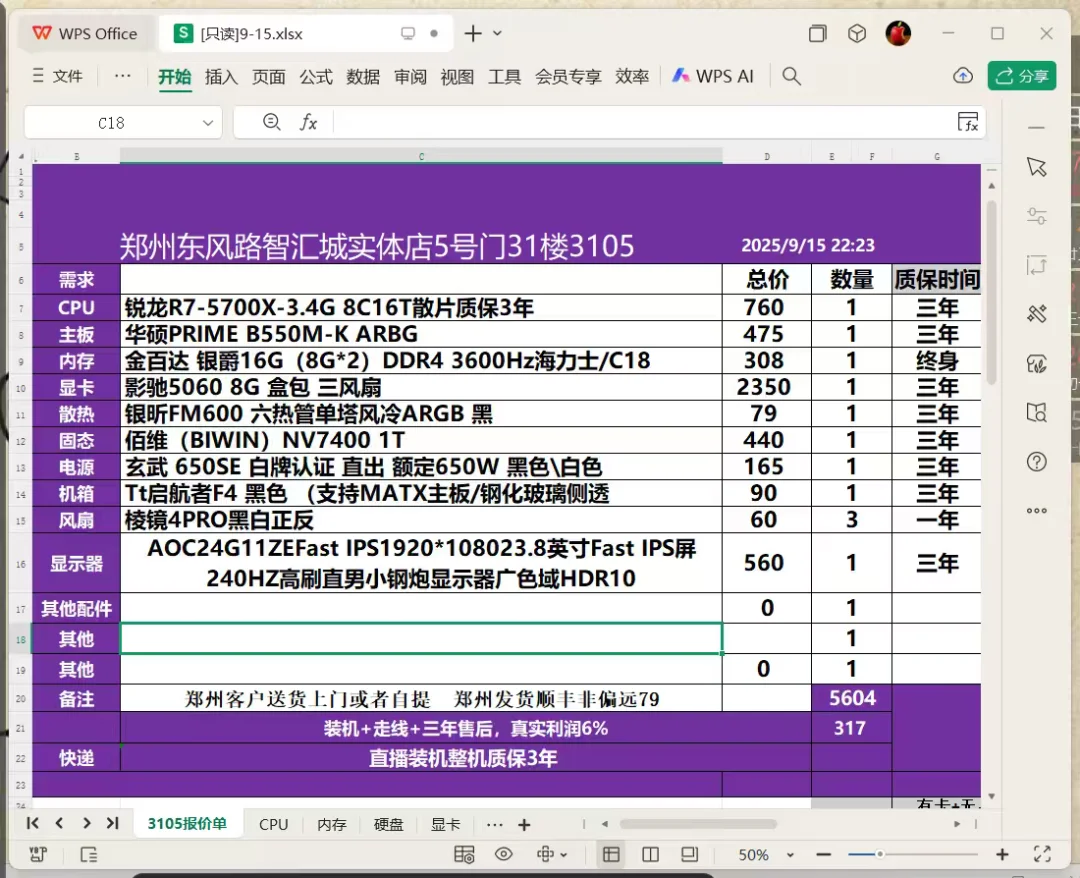The height and width of the screenshot is (878, 1080).
Task: Switch to normal view in the status bar
Action: pos(611,855)
